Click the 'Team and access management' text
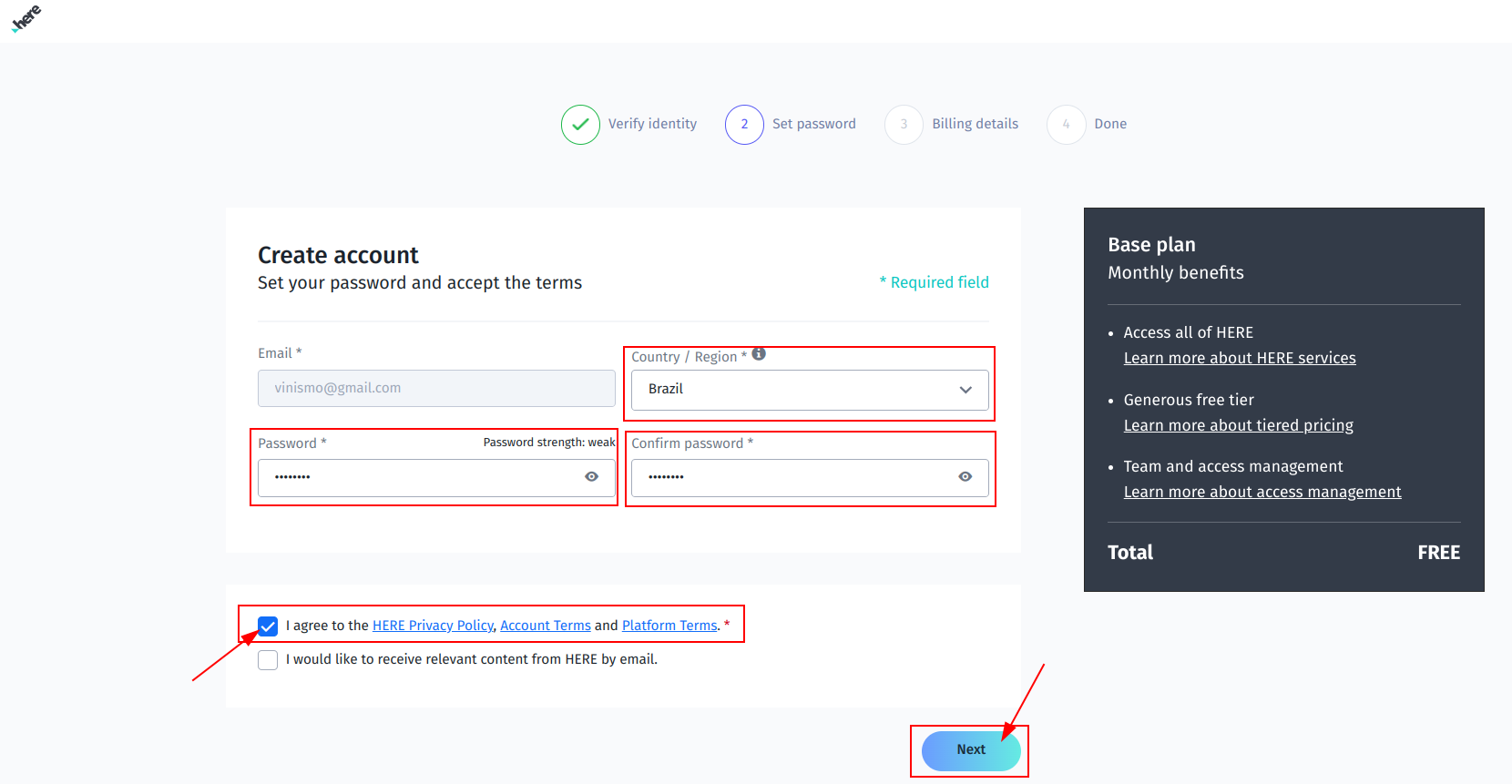Image resolution: width=1512 pixels, height=784 pixels. (x=1233, y=466)
